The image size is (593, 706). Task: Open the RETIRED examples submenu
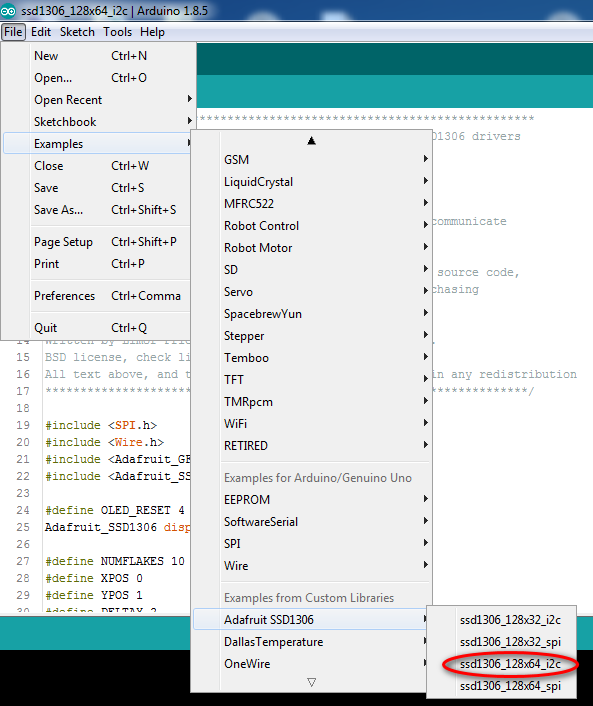pyautogui.click(x=312, y=446)
